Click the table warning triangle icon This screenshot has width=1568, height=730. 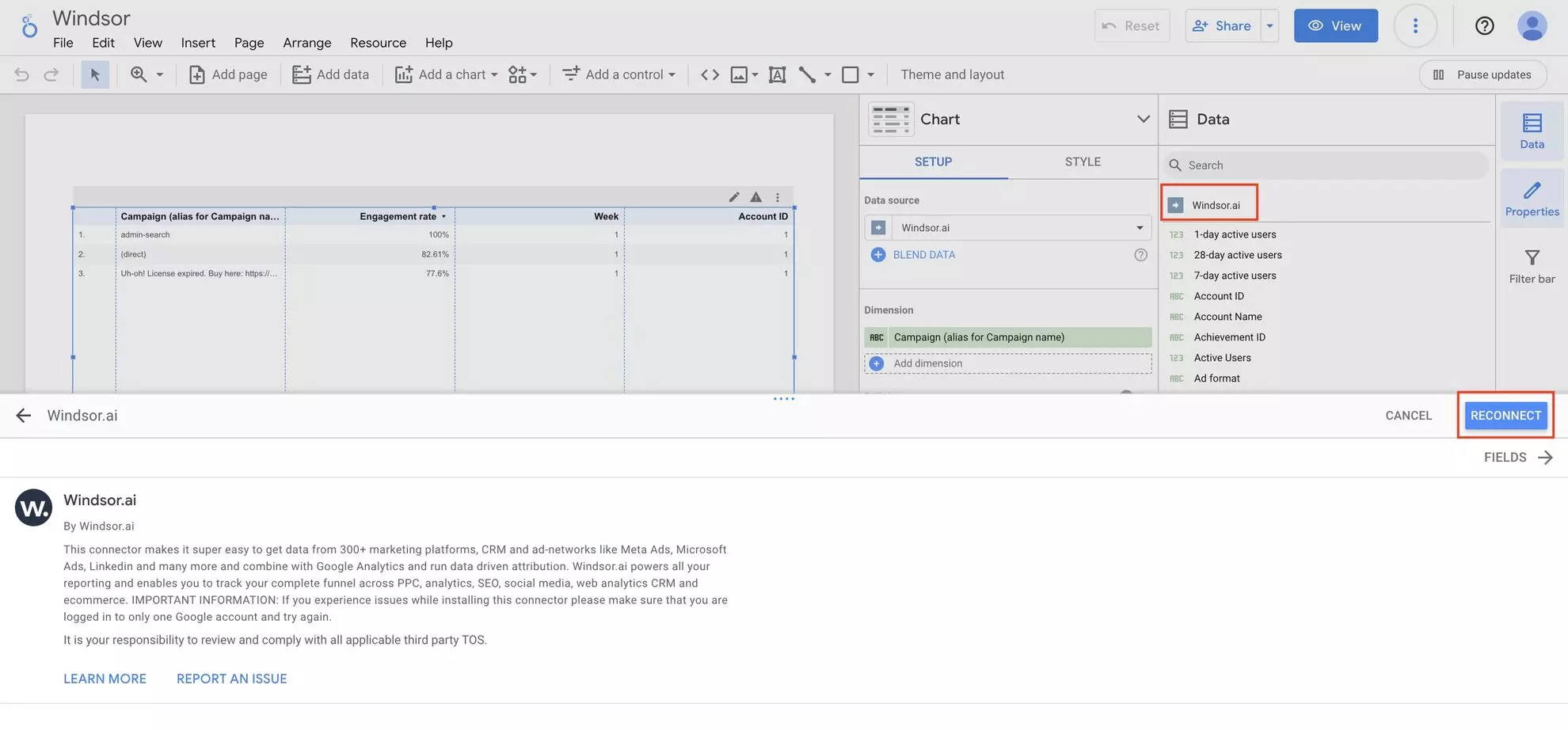tap(756, 197)
